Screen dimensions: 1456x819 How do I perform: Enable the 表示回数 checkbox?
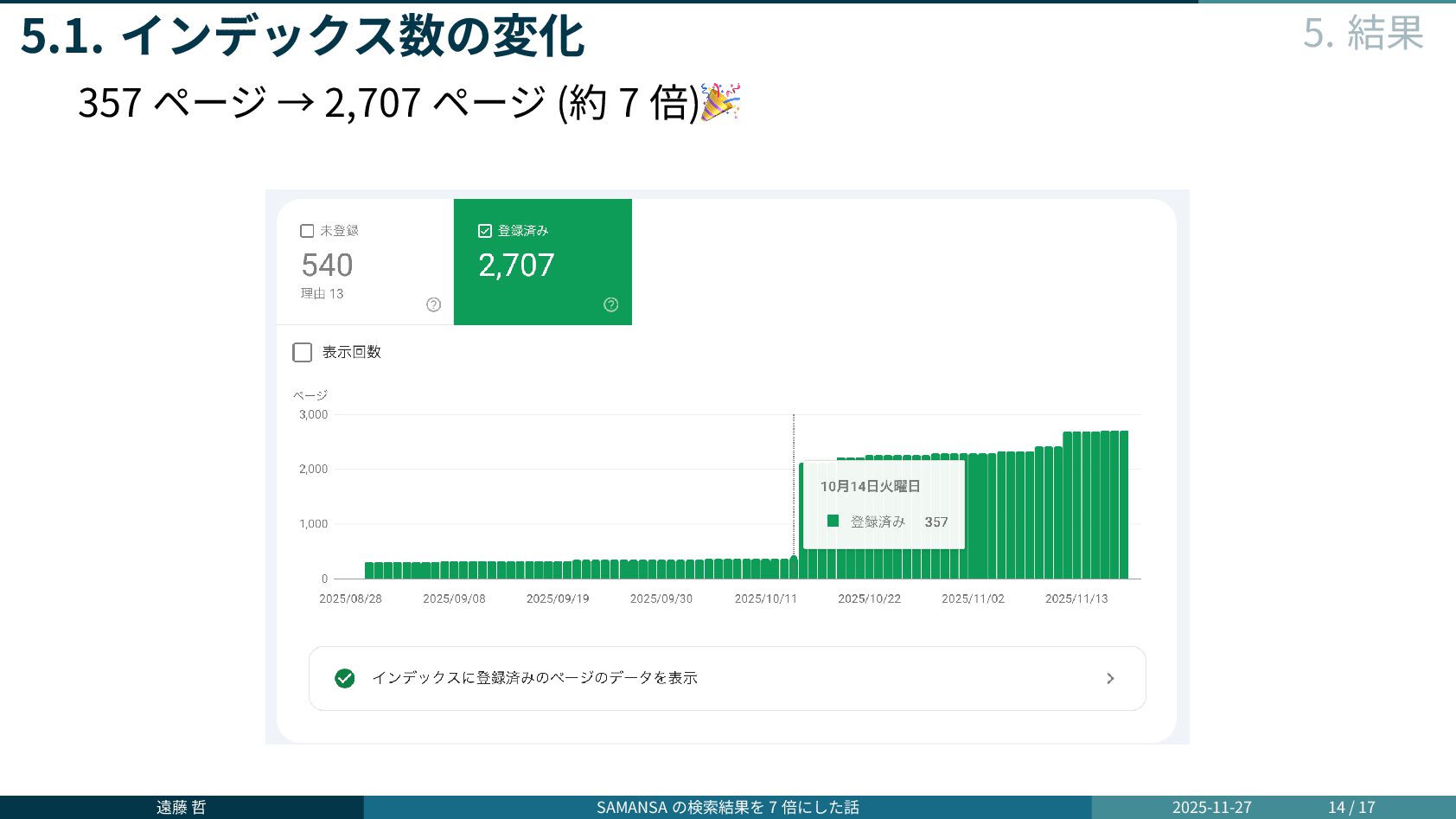(303, 352)
